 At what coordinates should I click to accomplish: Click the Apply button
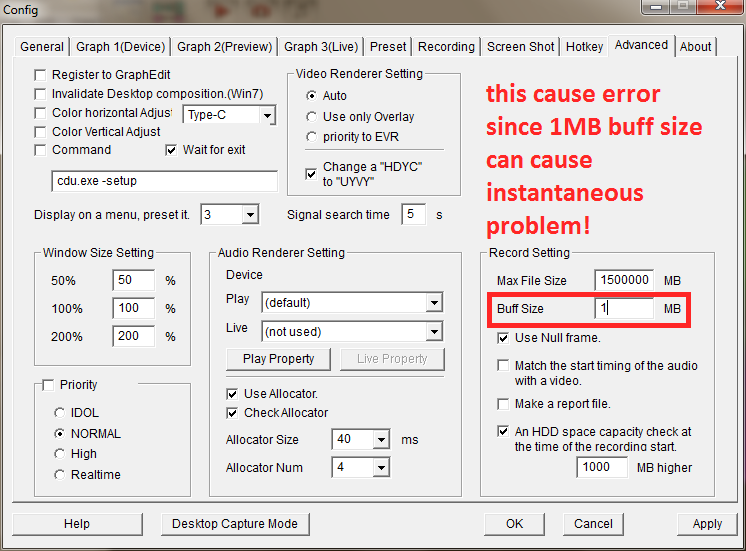(707, 524)
